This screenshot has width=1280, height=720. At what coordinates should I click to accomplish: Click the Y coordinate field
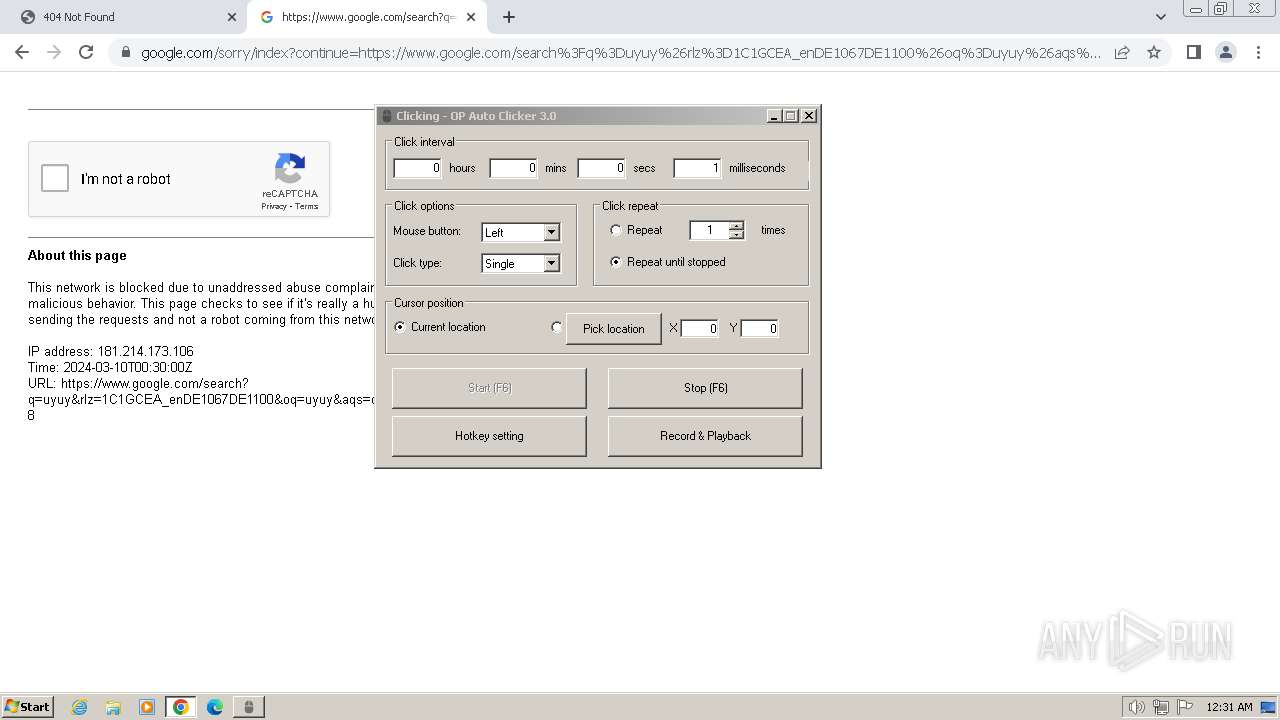pyautogui.click(x=760, y=328)
